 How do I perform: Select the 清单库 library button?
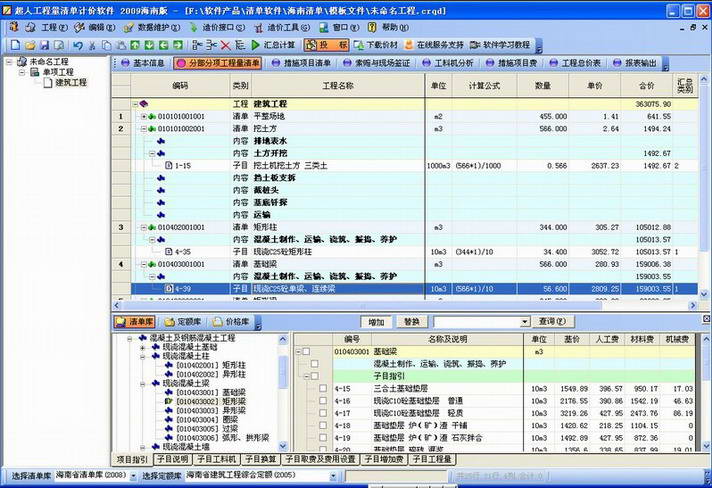coord(135,322)
